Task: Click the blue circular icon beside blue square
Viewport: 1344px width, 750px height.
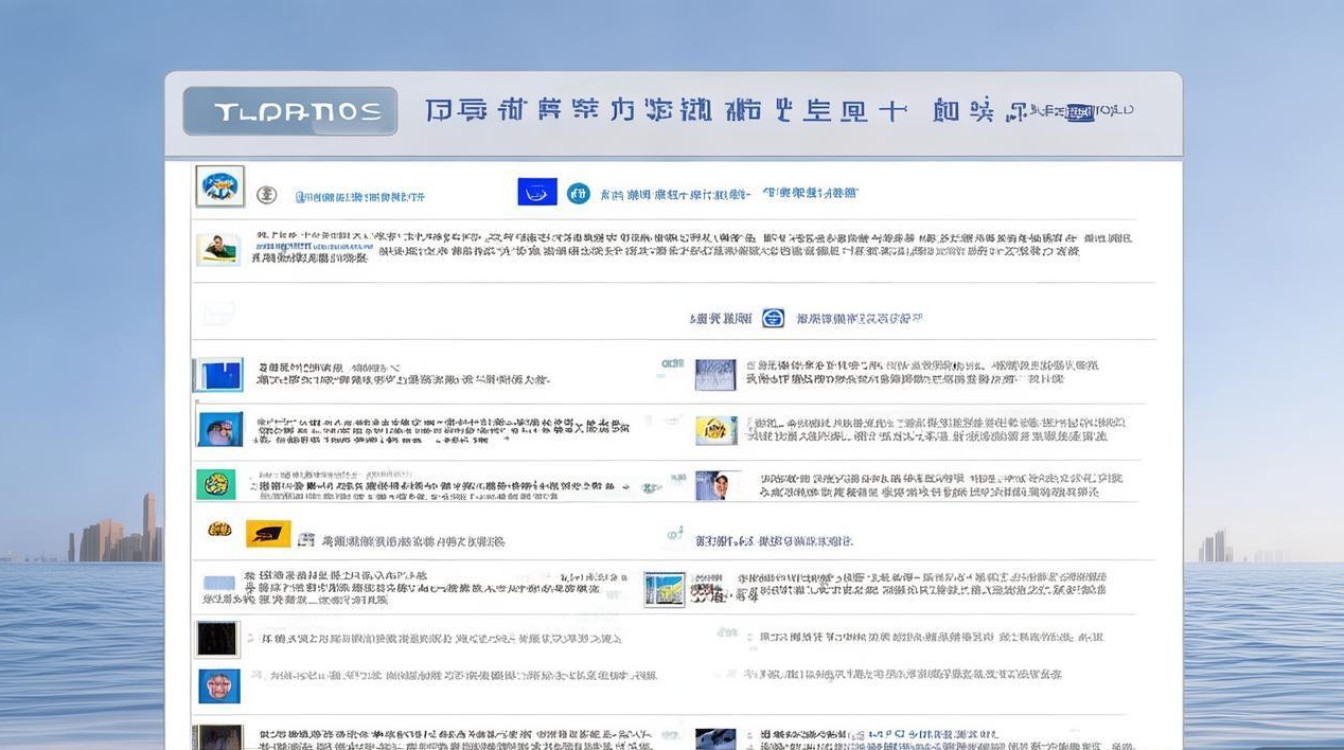Action: (578, 193)
